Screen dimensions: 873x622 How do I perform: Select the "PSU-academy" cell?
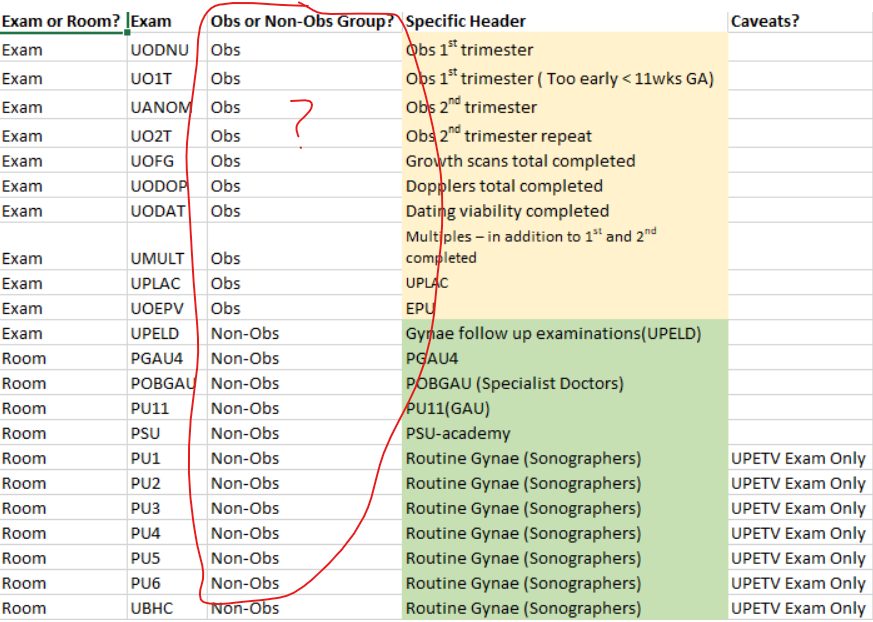(565, 433)
